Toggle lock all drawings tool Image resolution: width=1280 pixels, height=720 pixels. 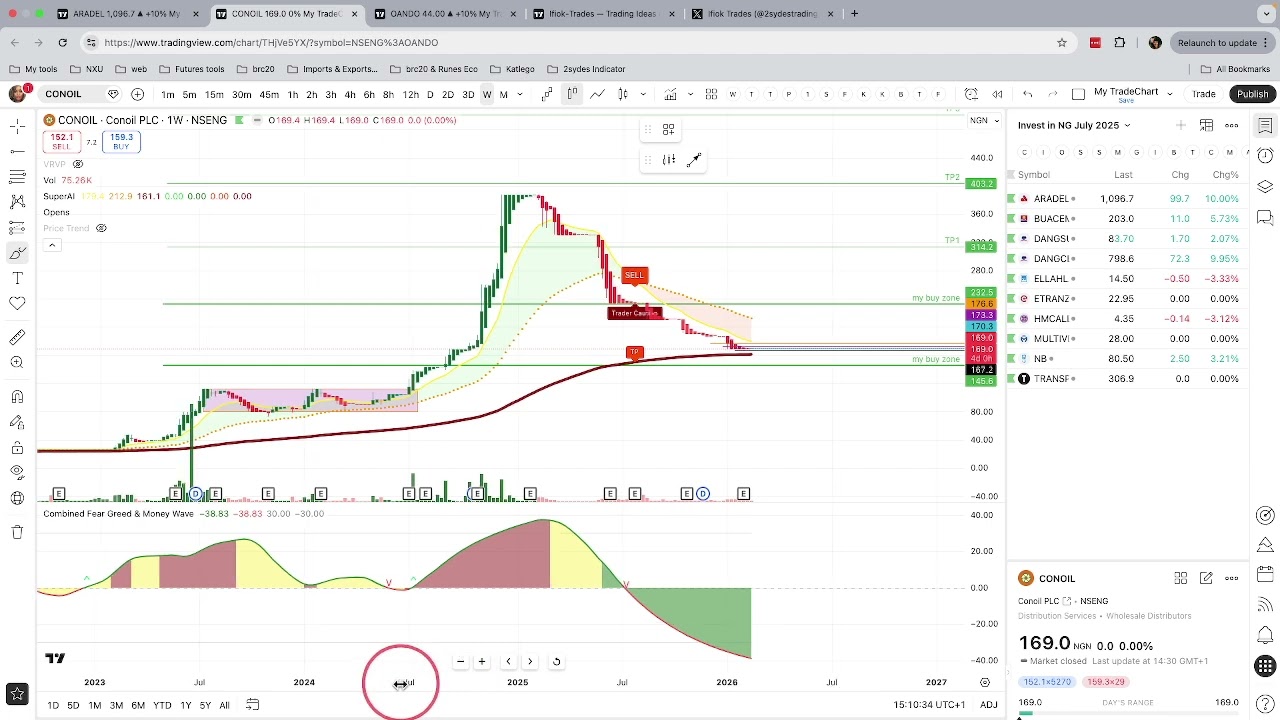click(x=17, y=448)
